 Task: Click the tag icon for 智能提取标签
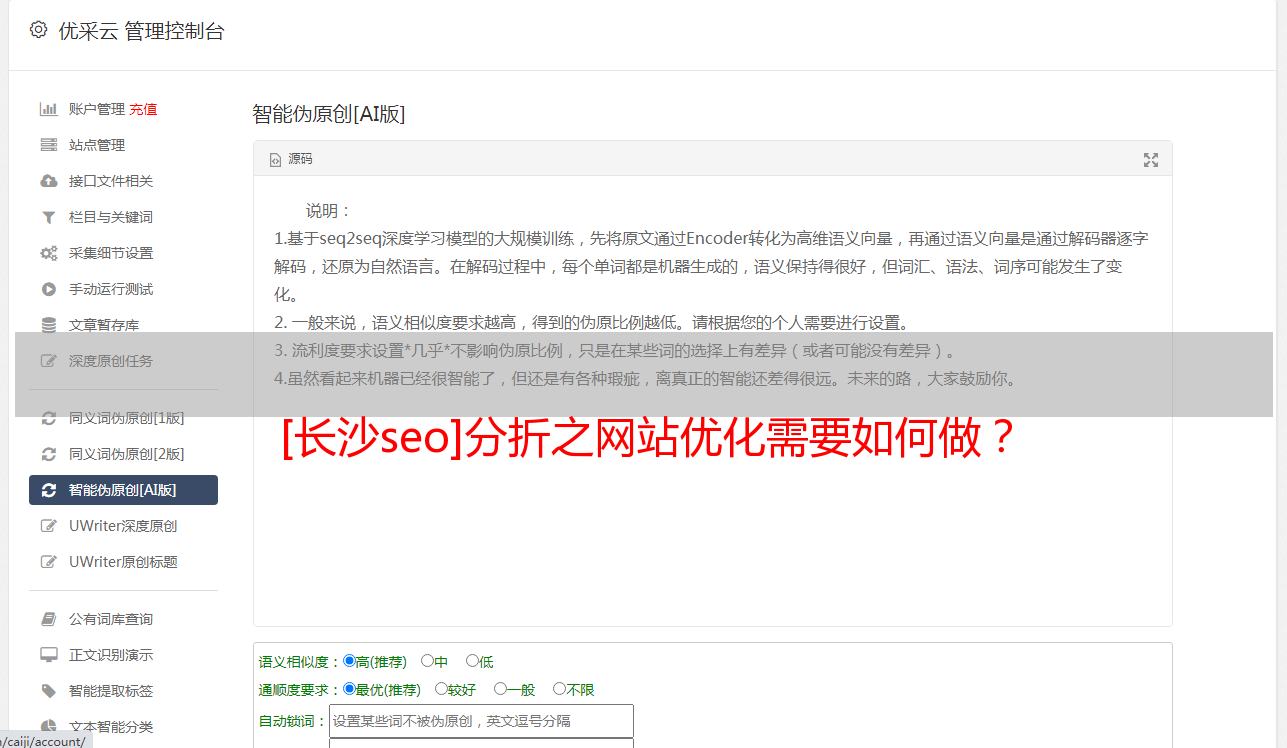coord(48,691)
